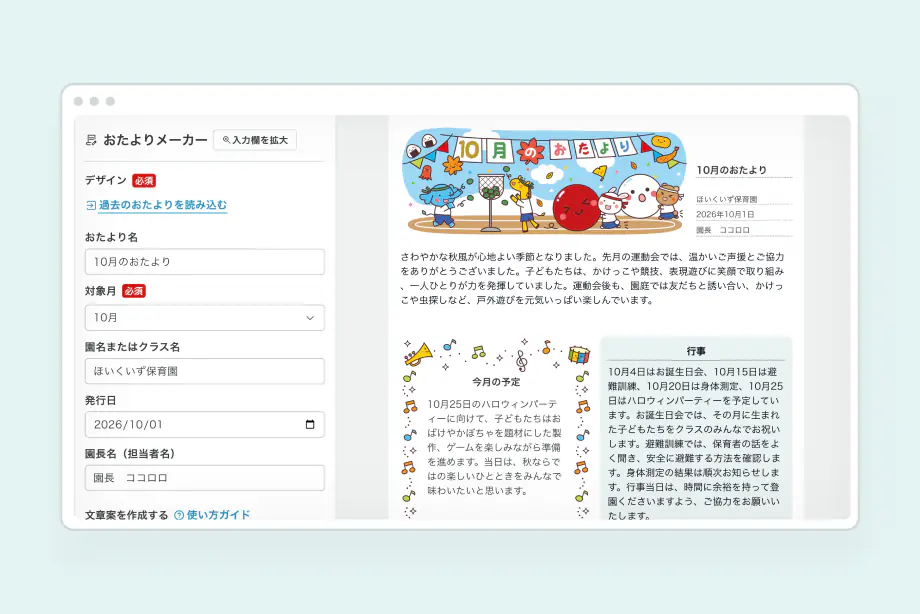Click the trumpet decoration on 今月の予定 frame
This screenshot has width=920, height=614.
418,354
